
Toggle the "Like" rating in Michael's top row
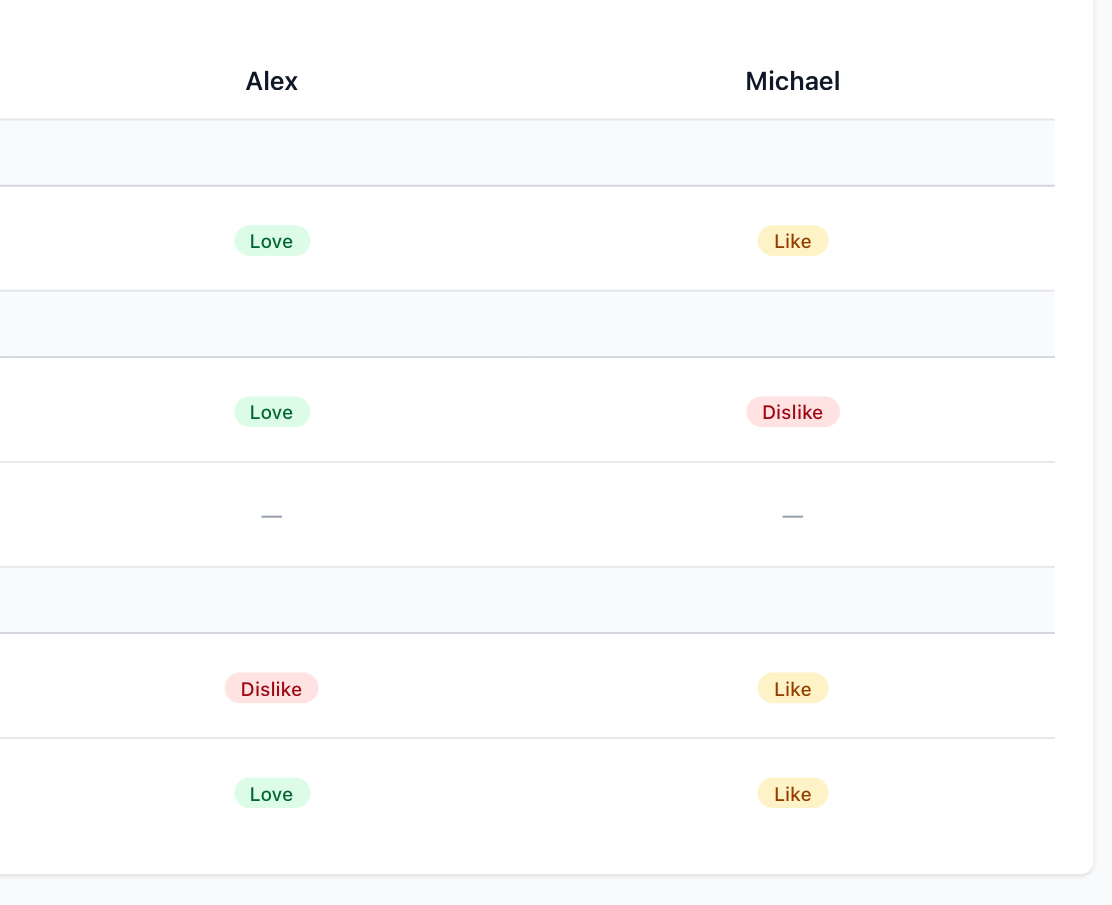pyautogui.click(x=792, y=240)
